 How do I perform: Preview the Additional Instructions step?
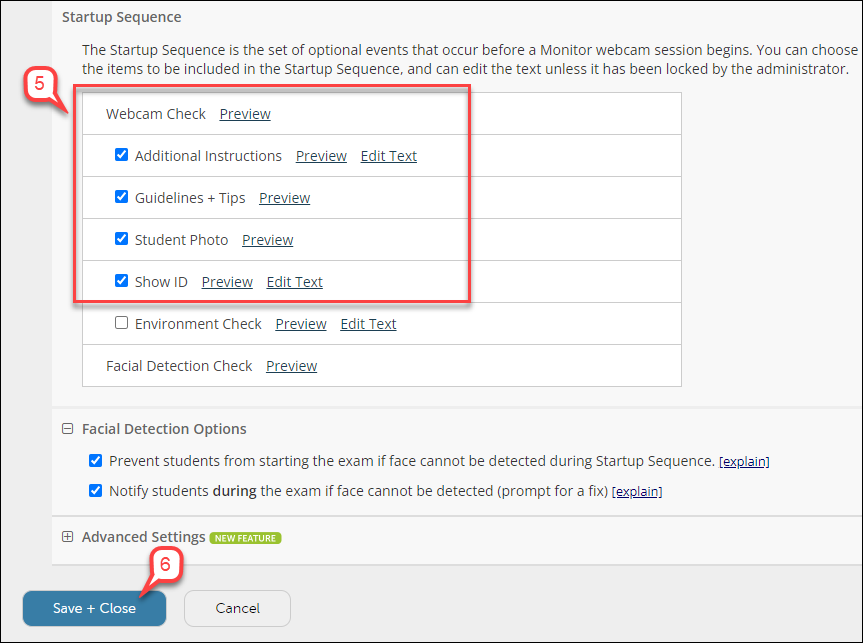tap(321, 156)
